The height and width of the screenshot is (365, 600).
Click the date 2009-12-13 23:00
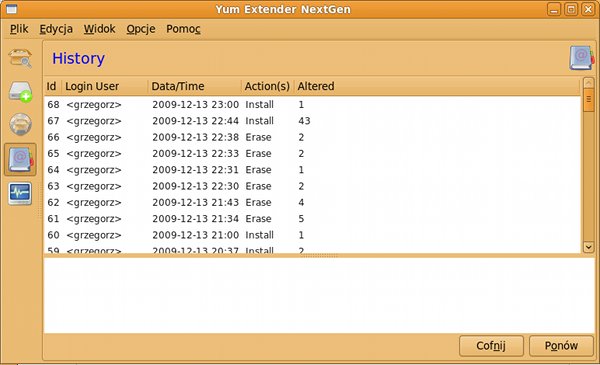coord(196,104)
